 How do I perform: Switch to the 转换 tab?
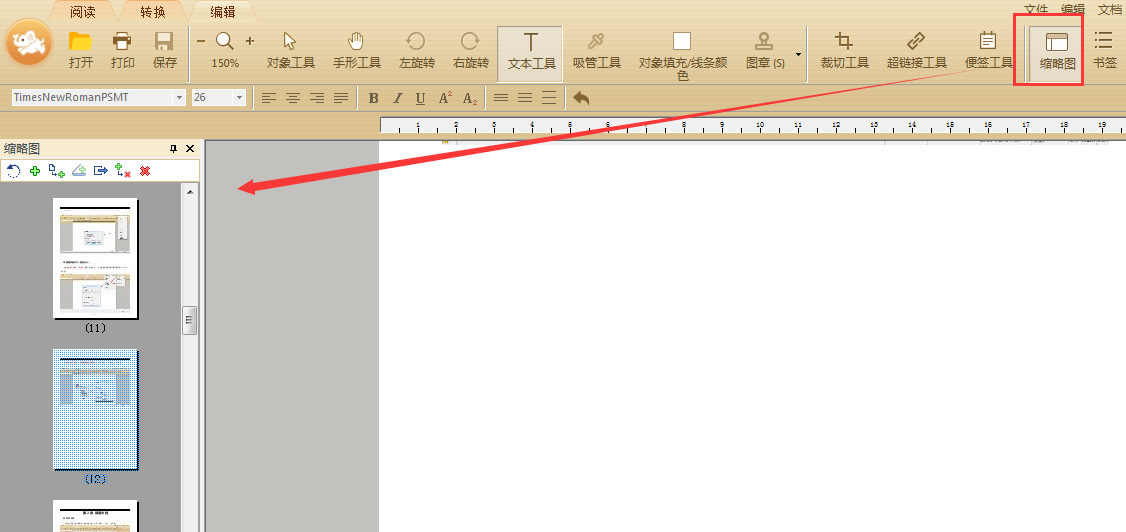click(153, 11)
